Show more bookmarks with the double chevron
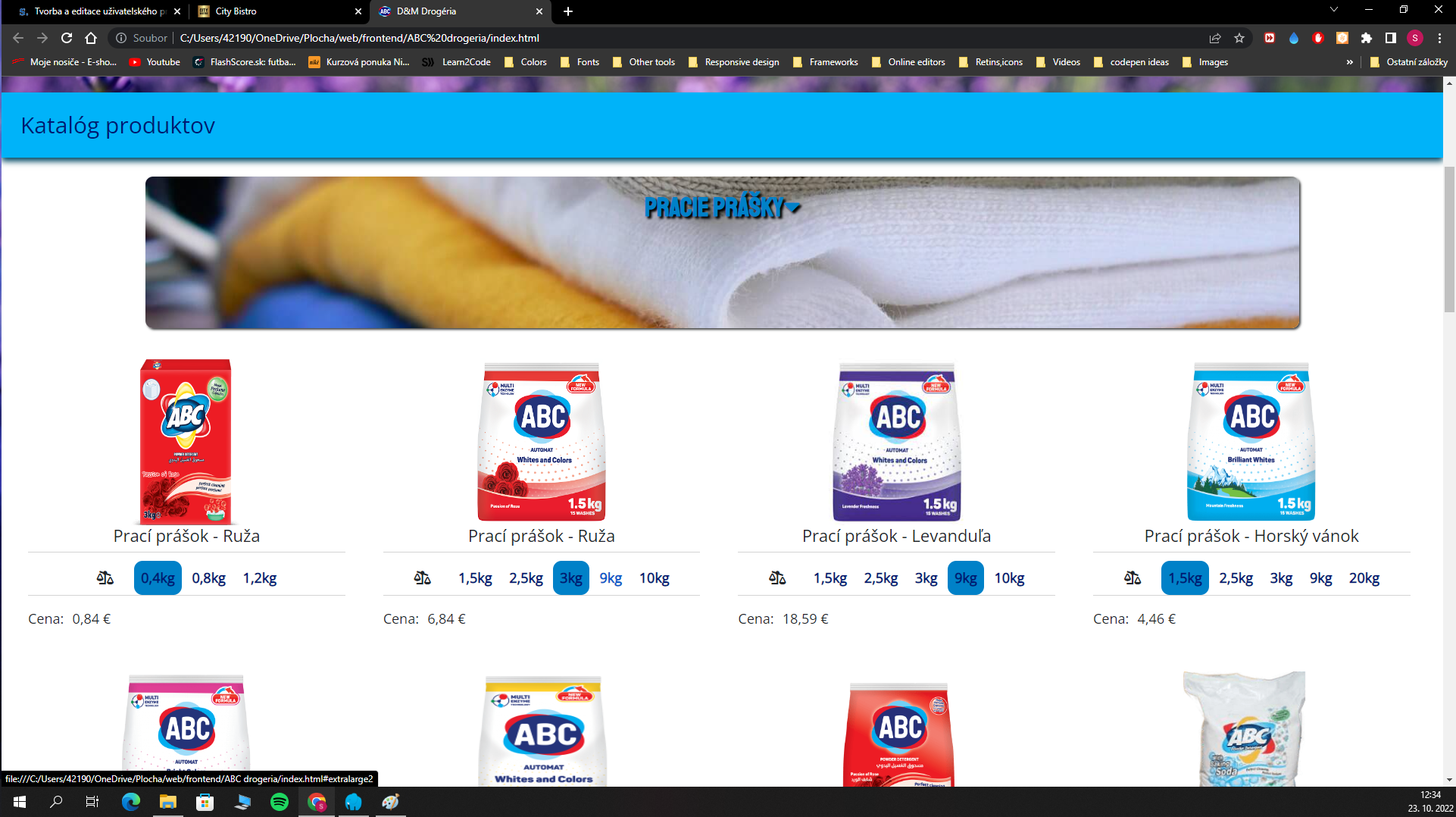The height and width of the screenshot is (817, 1456). tap(1350, 62)
